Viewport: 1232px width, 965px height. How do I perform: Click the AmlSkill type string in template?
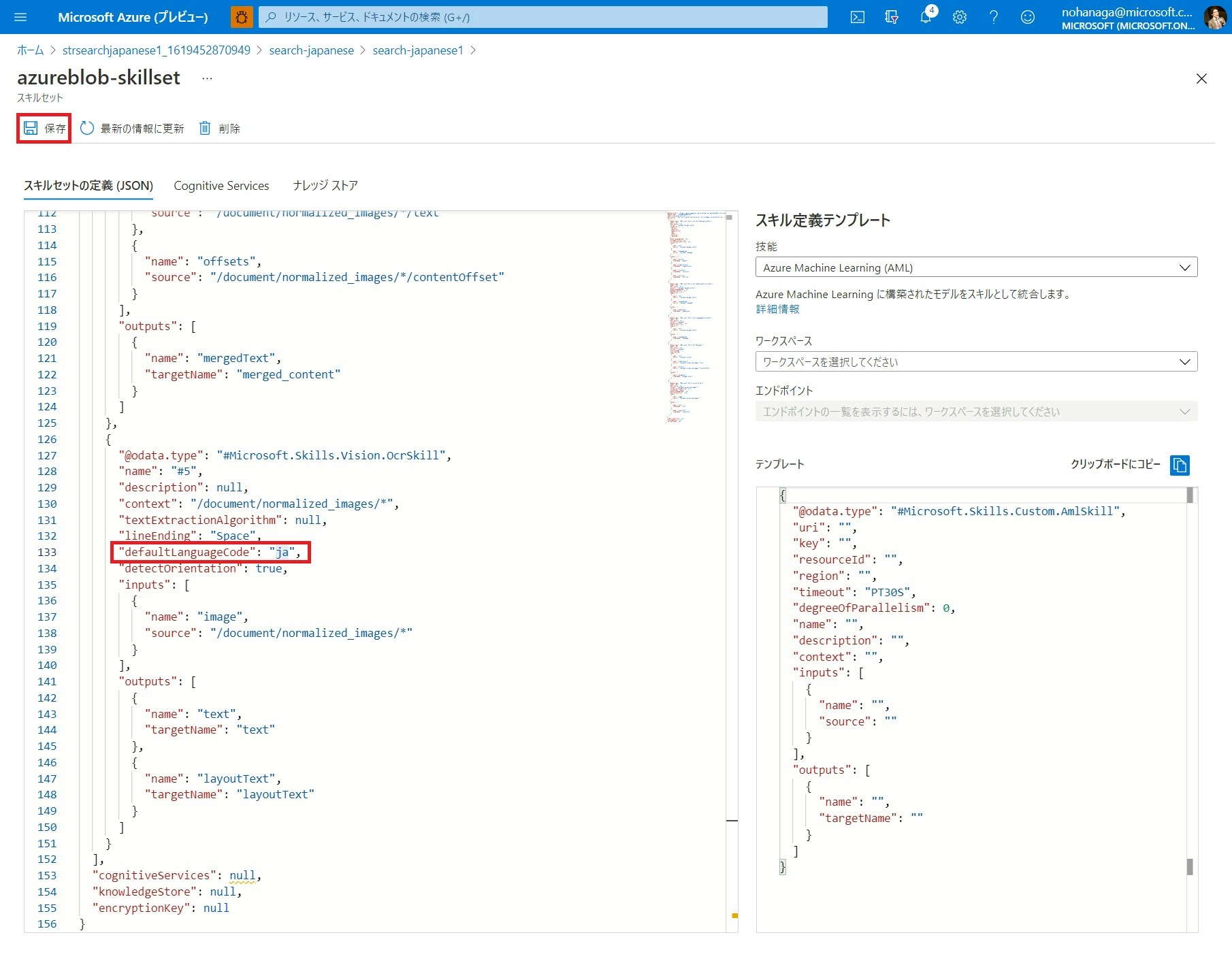coord(1005,511)
